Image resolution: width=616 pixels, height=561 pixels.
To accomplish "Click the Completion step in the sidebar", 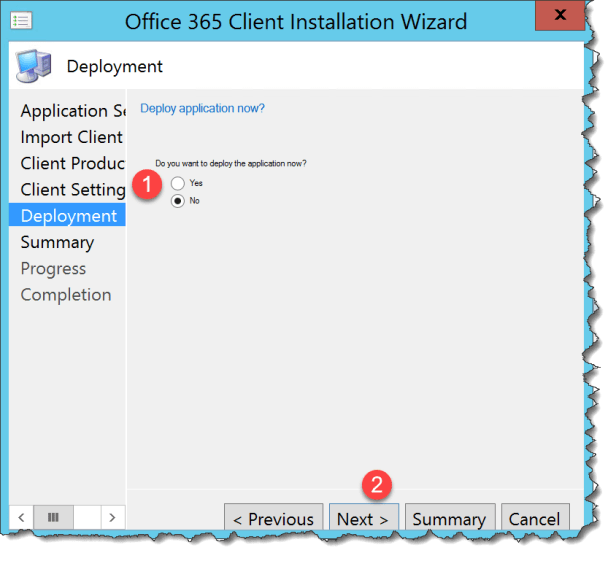I will coord(66,295).
